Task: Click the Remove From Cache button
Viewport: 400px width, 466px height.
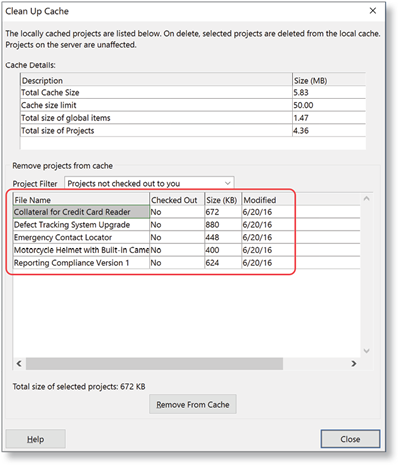Action: [193, 404]
